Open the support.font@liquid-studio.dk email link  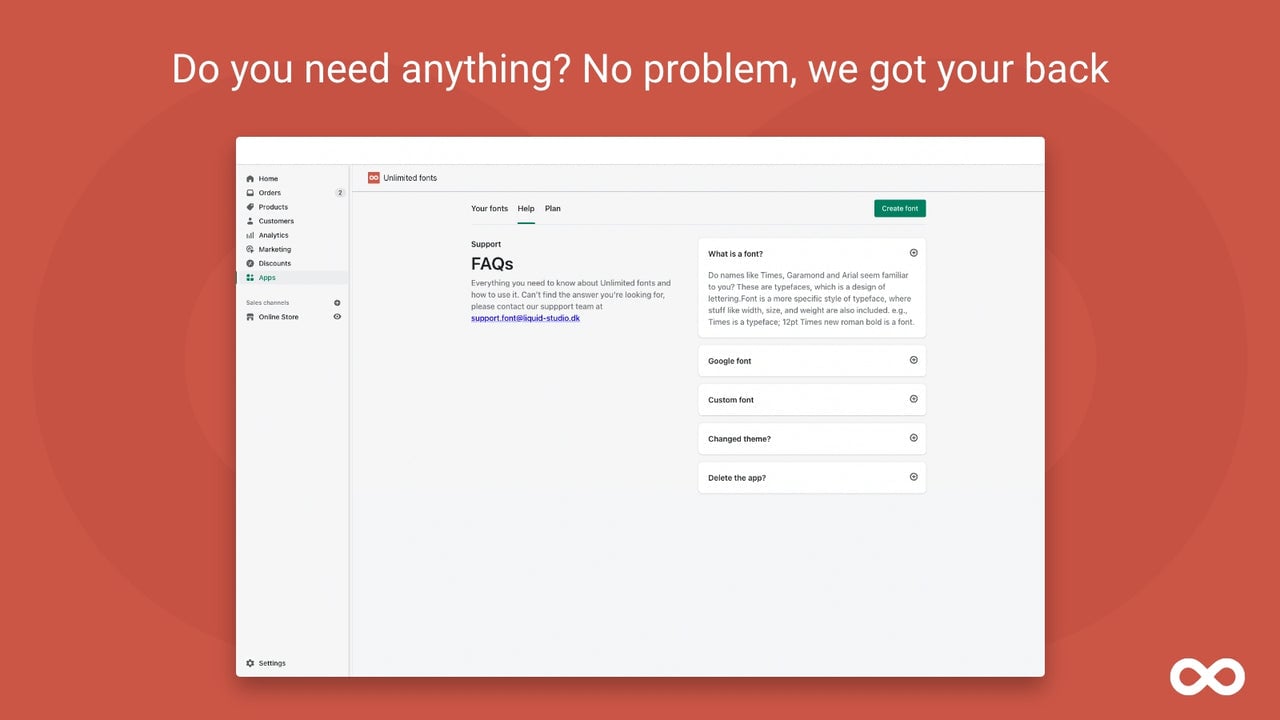pos(526,317)
